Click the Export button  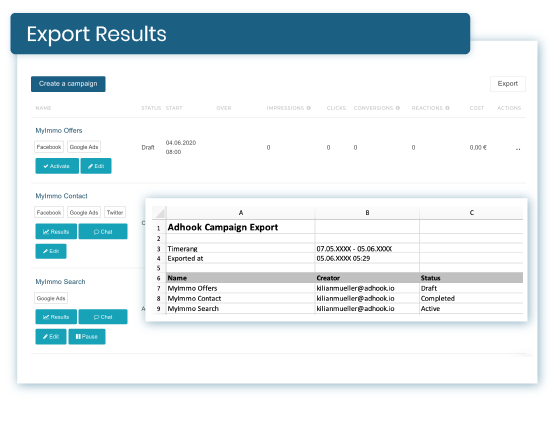[x=508, y=84]
